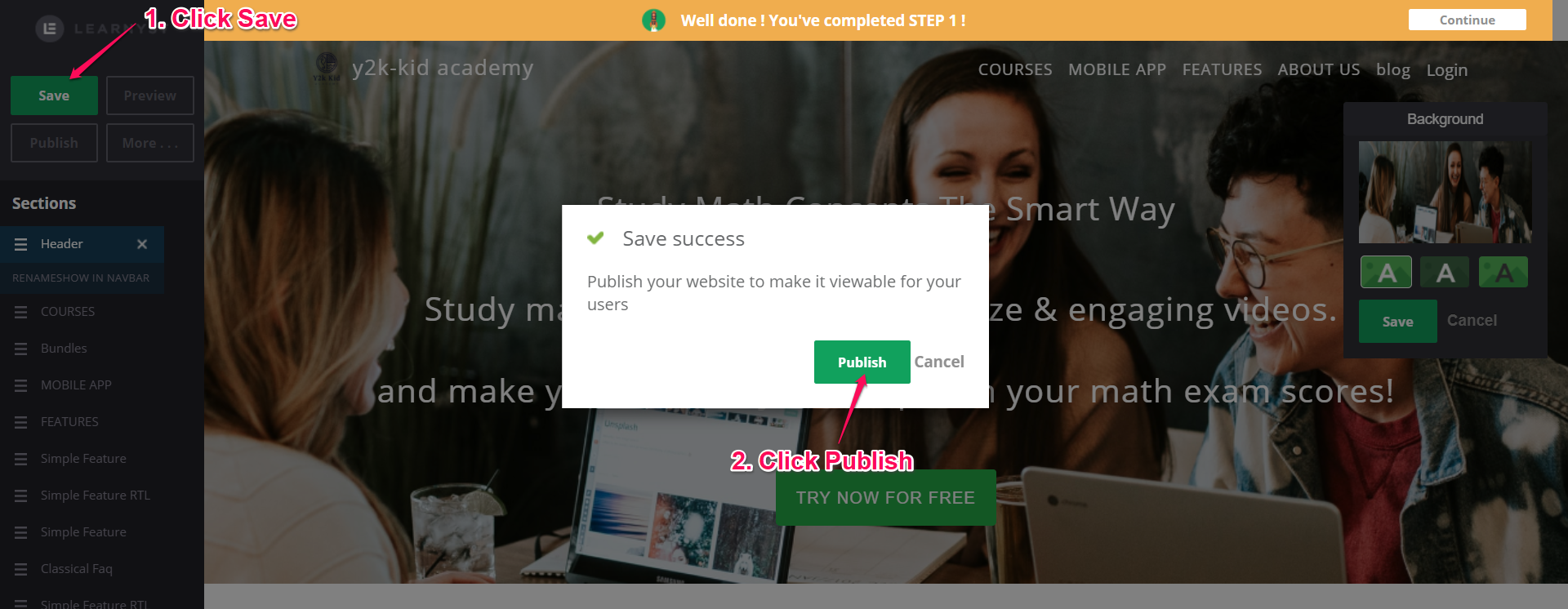Viewport: 1568px width, 609px height.
Task: Click the LearnyBox logo icon at top left
Action: click(50, 29)
